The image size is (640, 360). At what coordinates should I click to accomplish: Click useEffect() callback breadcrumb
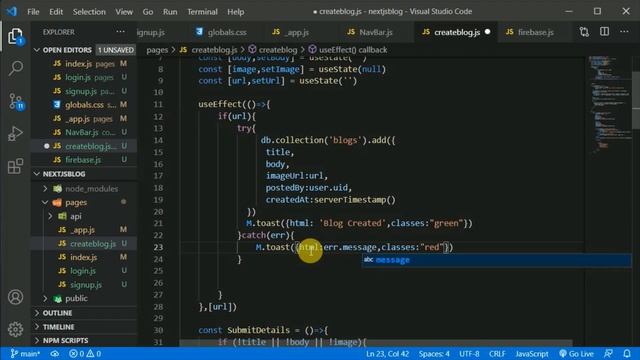point(348,50)
